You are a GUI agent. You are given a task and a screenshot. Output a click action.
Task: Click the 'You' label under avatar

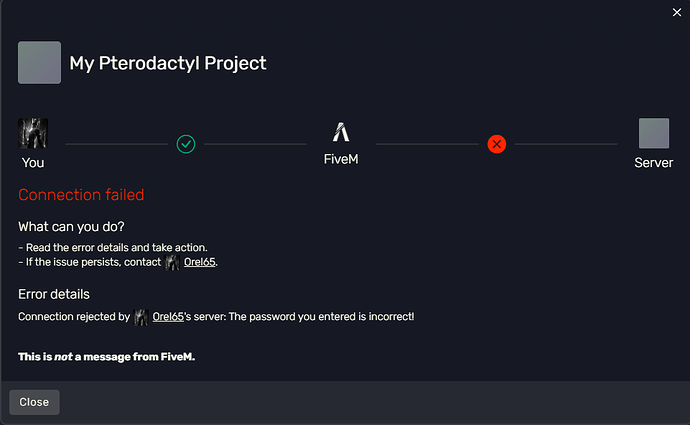33,163
